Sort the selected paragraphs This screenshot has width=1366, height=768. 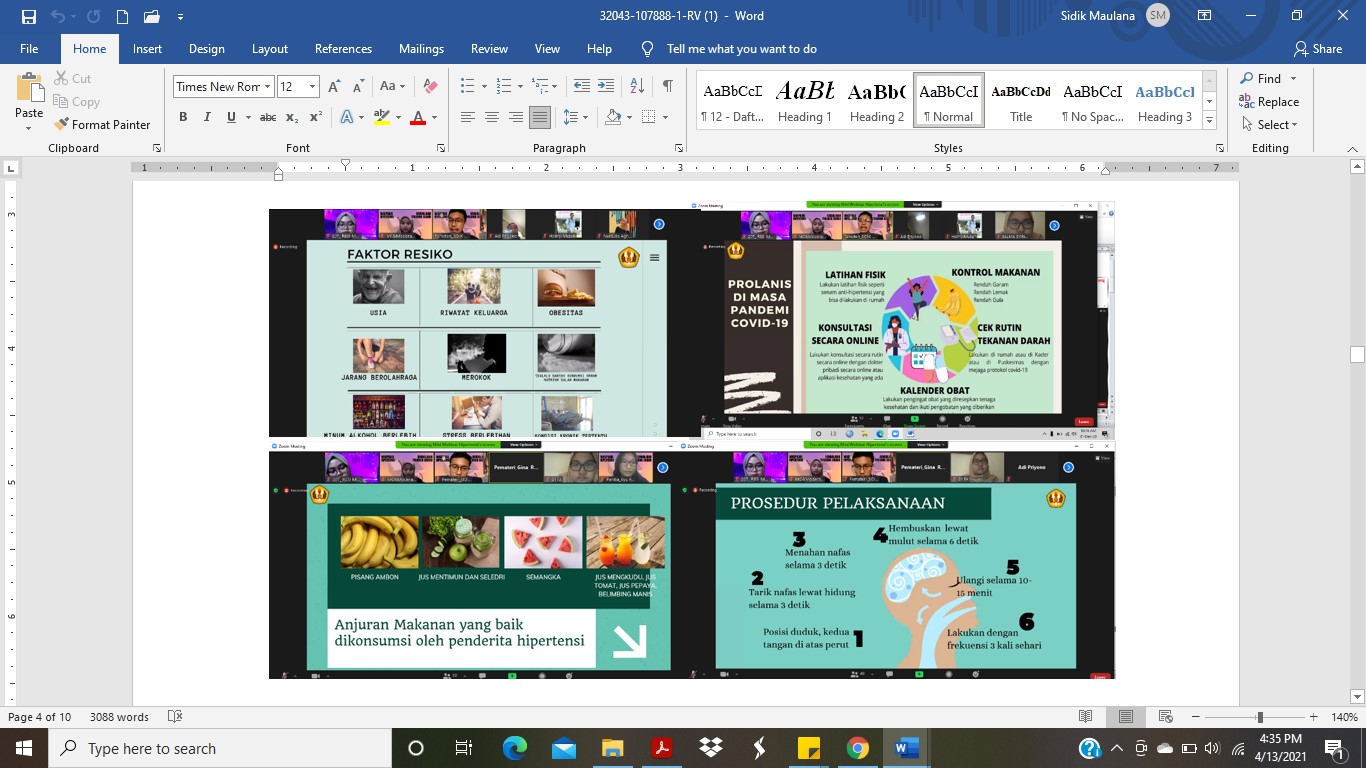click(x=638, y=87)
